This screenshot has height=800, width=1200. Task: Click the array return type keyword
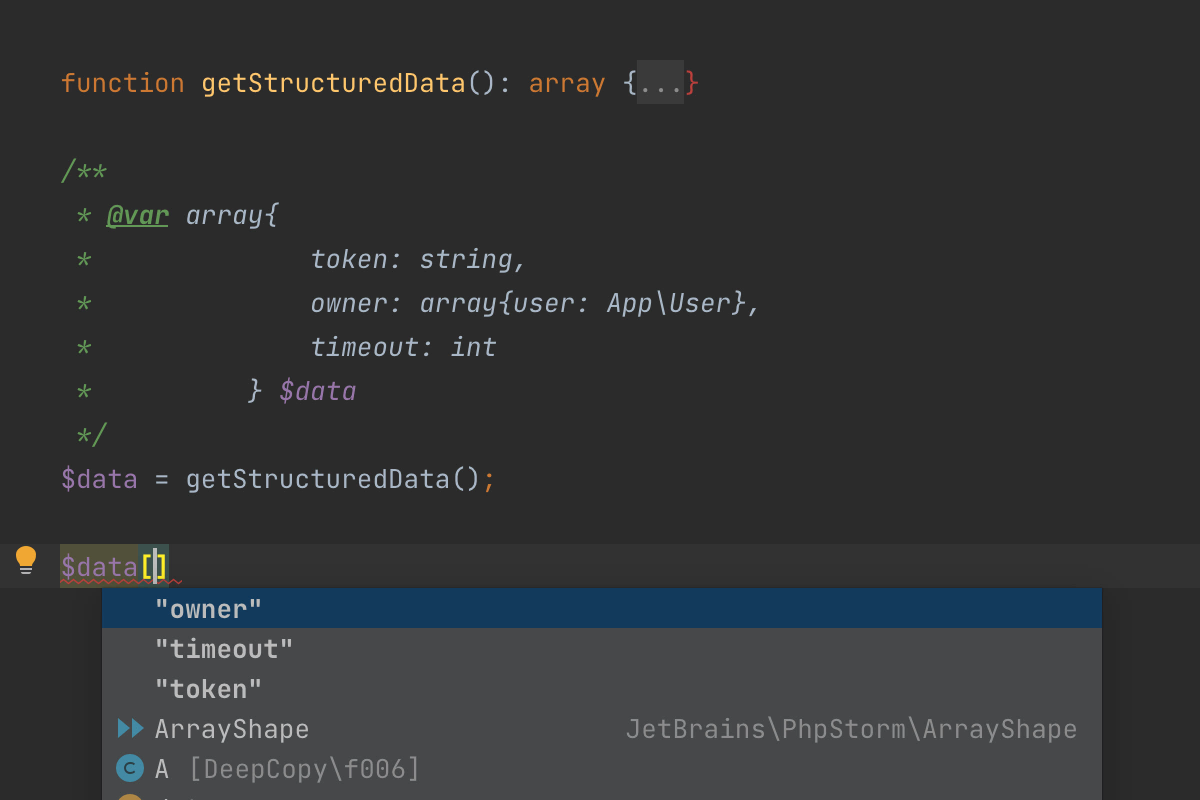[x=567, y=83]
